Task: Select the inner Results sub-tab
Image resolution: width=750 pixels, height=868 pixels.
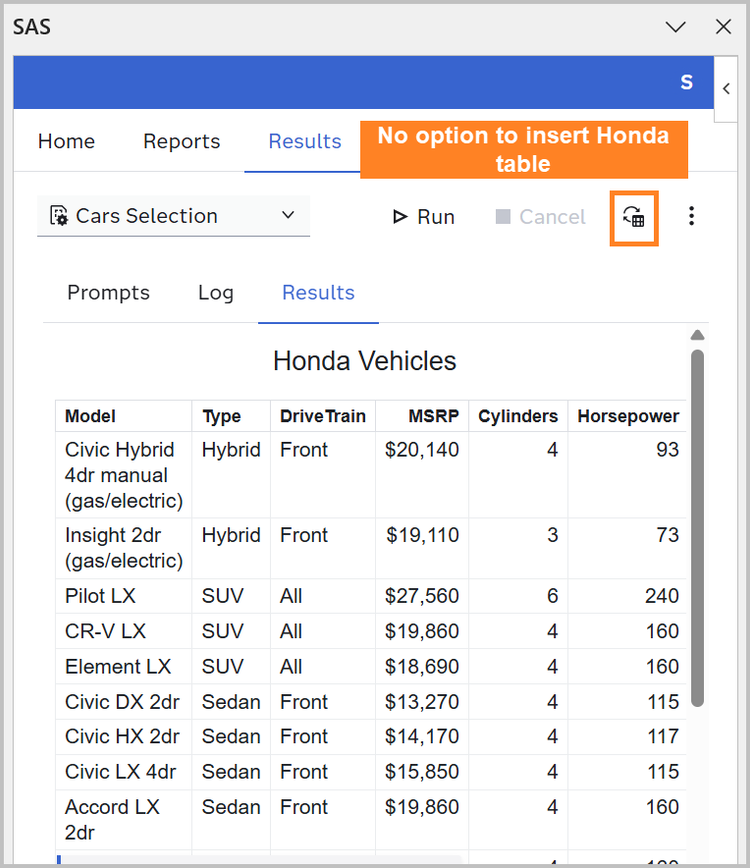Action: 318,292
